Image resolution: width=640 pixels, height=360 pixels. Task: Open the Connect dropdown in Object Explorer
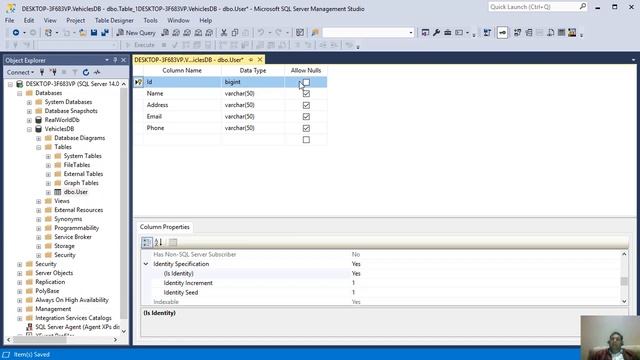click(x=20, y=72)
